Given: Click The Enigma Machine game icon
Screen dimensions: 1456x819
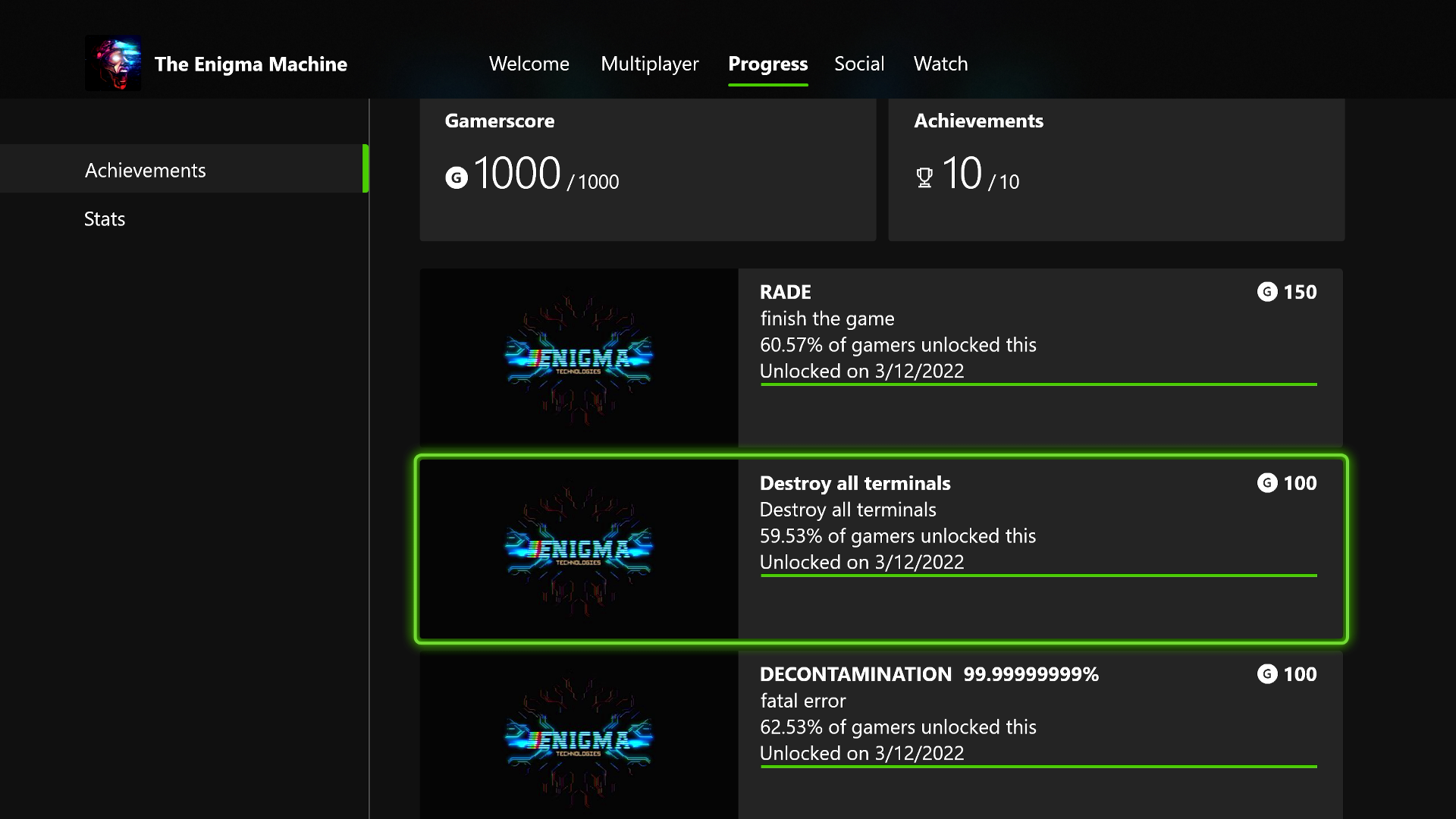Looking at the screenshot, I should (113, 64).
